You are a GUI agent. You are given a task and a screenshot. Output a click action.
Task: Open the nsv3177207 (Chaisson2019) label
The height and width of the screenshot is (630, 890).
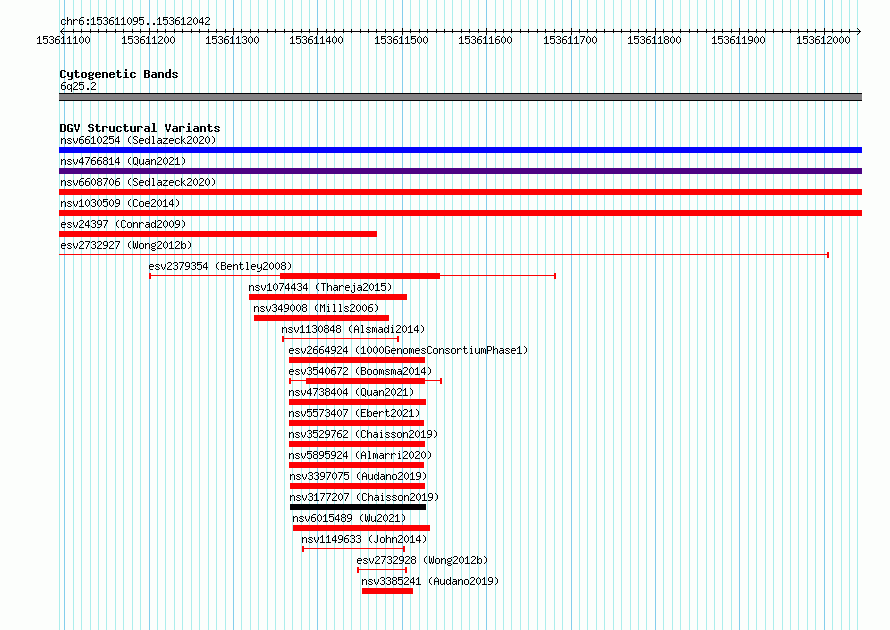[x=364, y=497]
